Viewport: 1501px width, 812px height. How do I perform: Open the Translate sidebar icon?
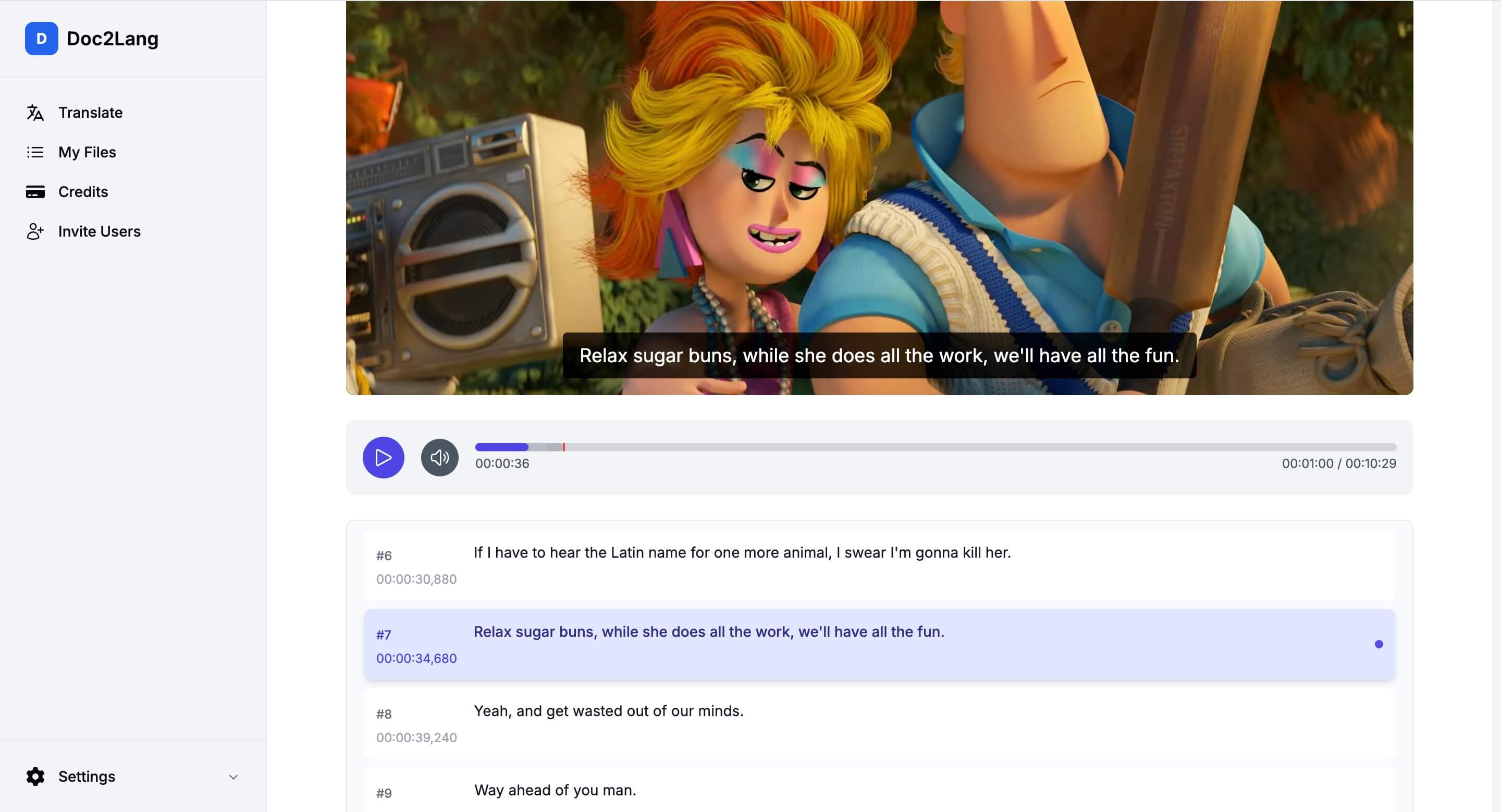click(35, 113)
